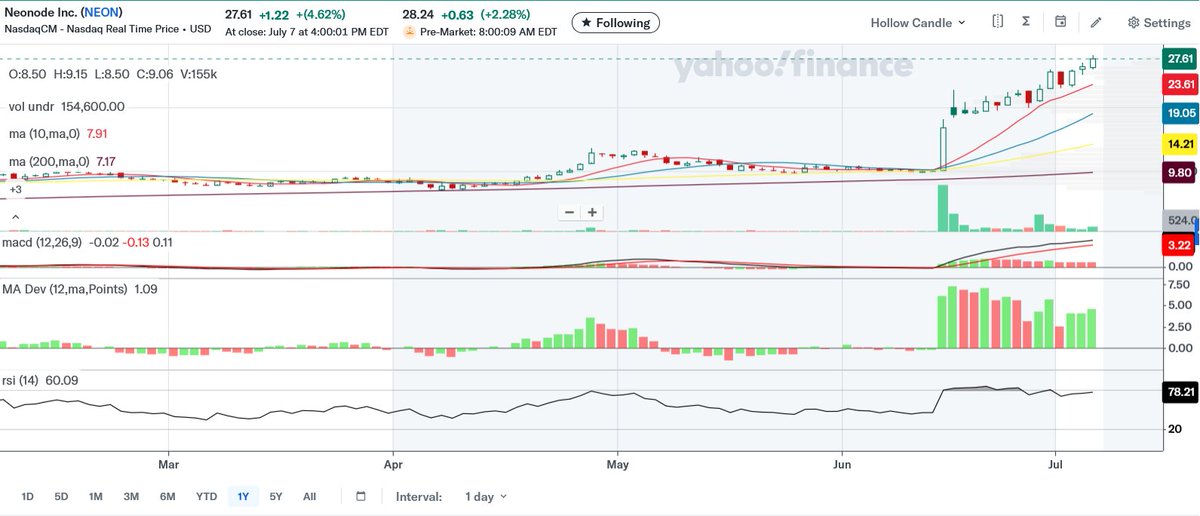Select the All range tab
Image resolution: width=1200 pixels, height=516 pixels.
(x=309, y=496)
